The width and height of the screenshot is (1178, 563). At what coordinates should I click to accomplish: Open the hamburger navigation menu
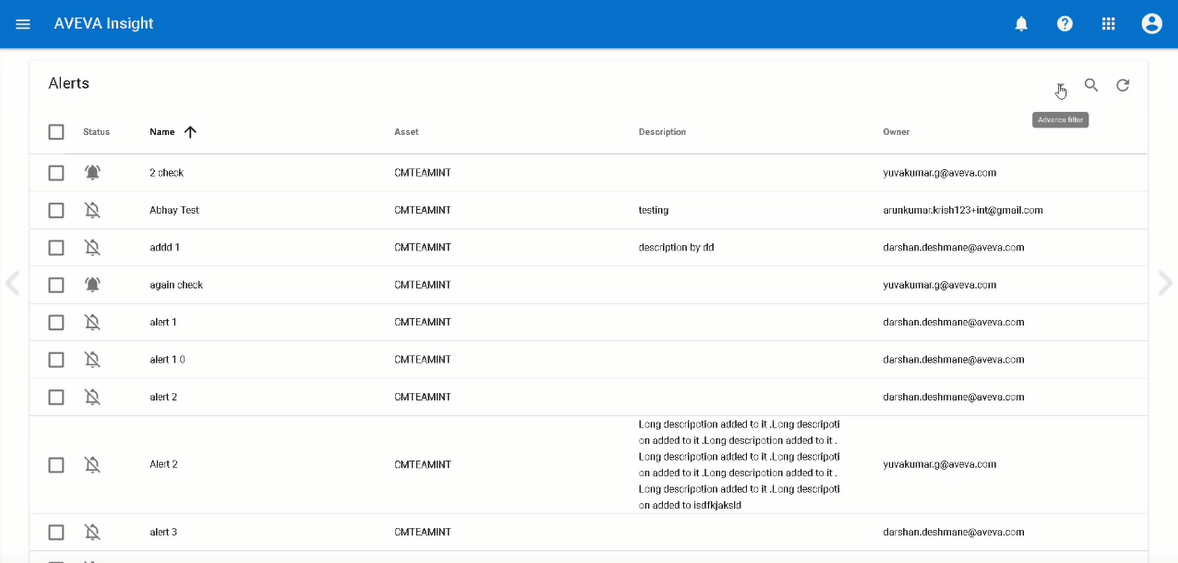click(x=23, y=24)
